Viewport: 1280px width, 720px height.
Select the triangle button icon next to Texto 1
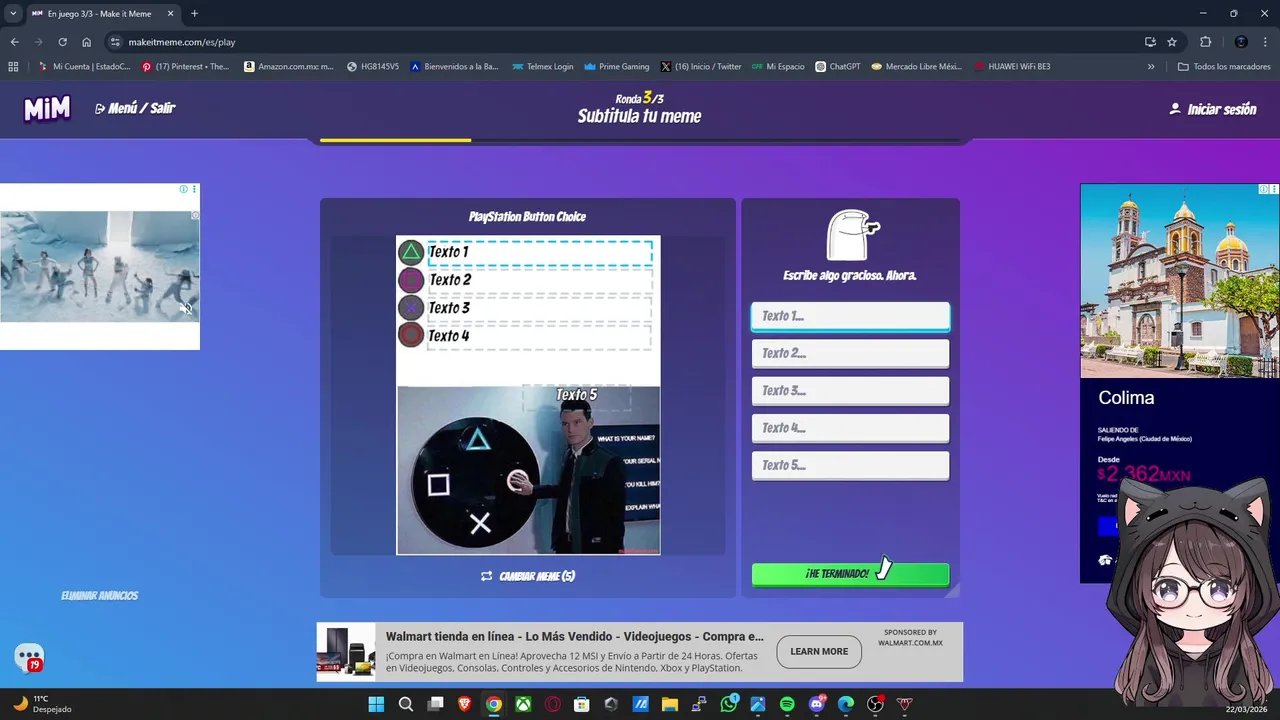pyautogui.click(x=411, y=252)
